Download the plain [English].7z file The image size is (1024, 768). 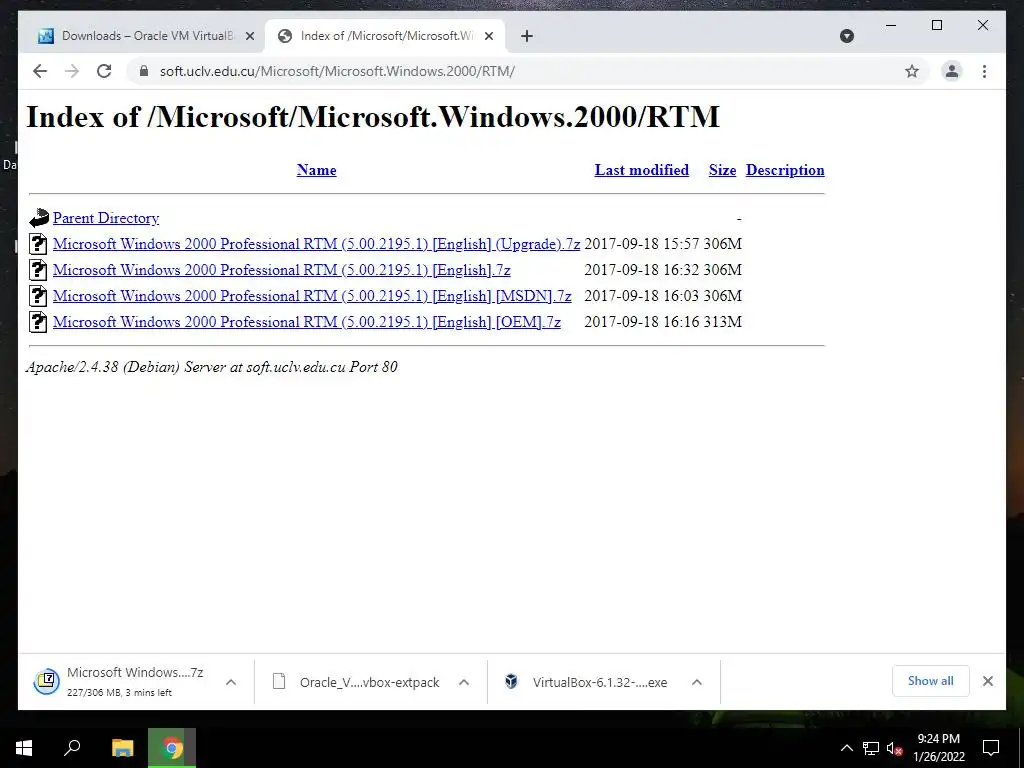[x=281, y=270]
